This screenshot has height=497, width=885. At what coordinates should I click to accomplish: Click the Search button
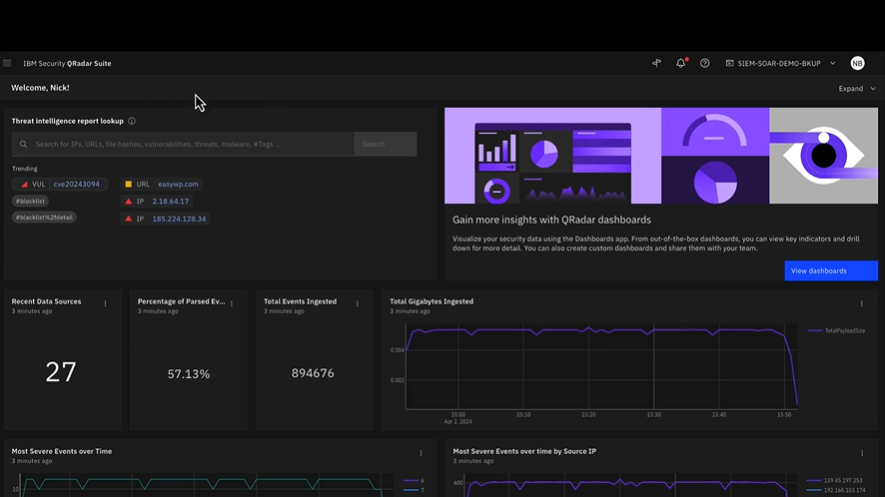pos(385,144)
